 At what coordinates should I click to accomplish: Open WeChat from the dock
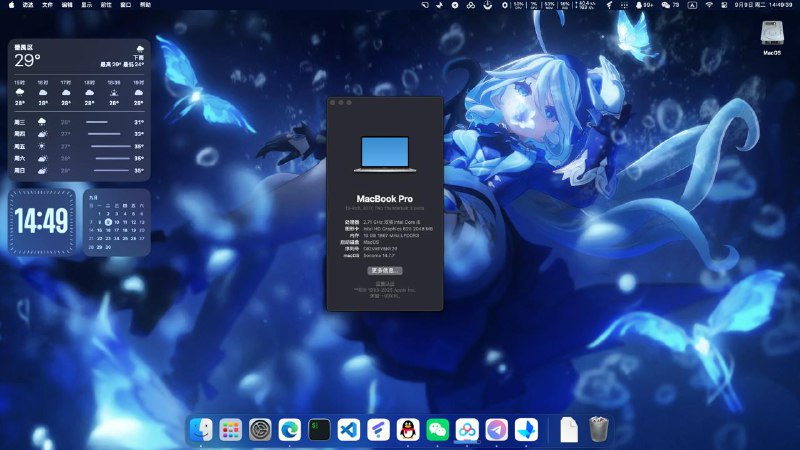point(437,429)
